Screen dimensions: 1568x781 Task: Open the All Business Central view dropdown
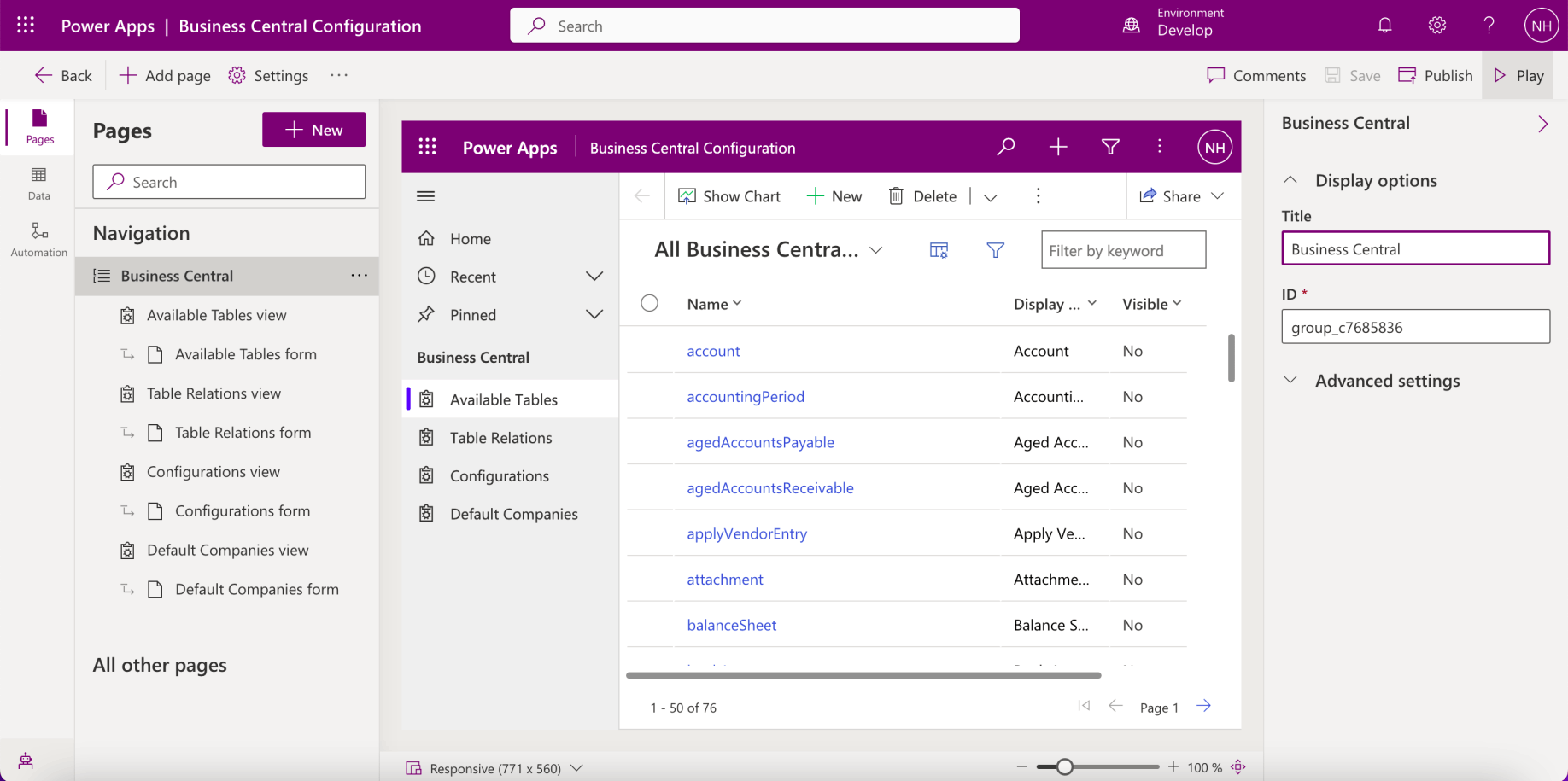click(x=875, y=250)
